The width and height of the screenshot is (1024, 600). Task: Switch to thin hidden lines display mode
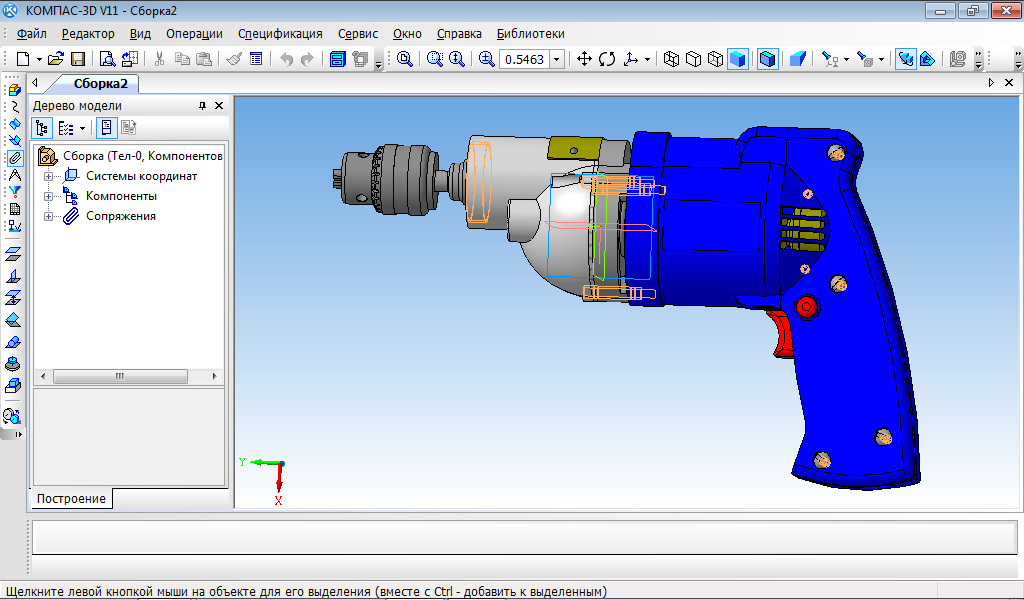tap(716, 59)
